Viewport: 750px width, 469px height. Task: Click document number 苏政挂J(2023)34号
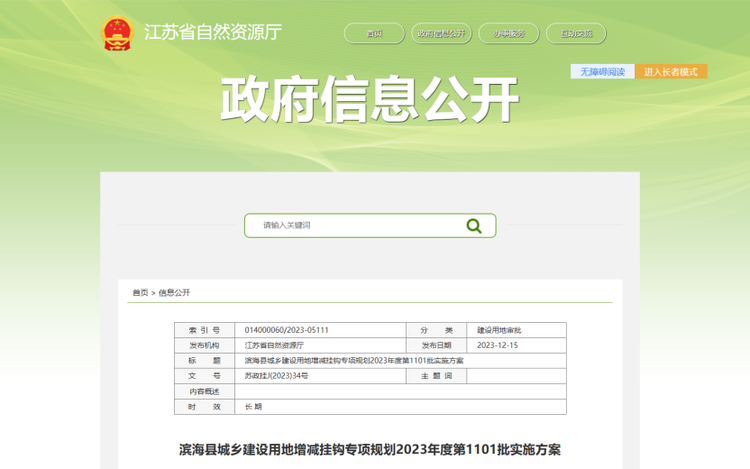pyautogui.click(x=277, y=376)
